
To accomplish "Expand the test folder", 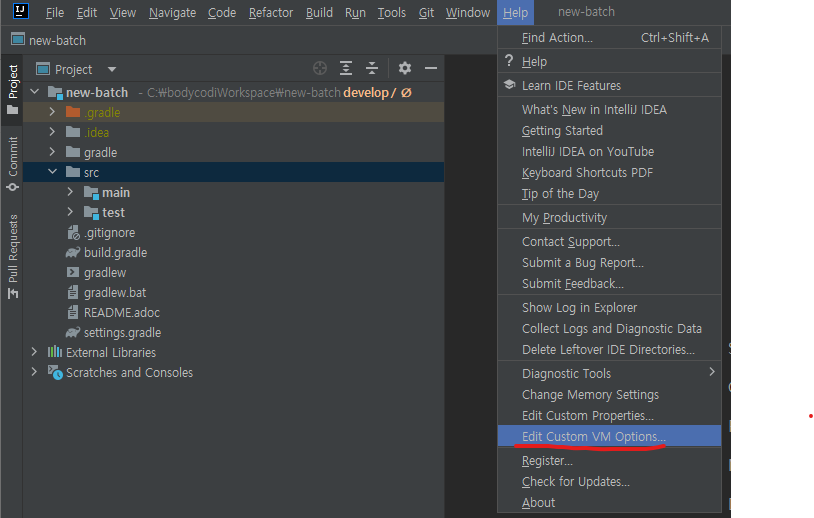I will [x=70, y=212].
